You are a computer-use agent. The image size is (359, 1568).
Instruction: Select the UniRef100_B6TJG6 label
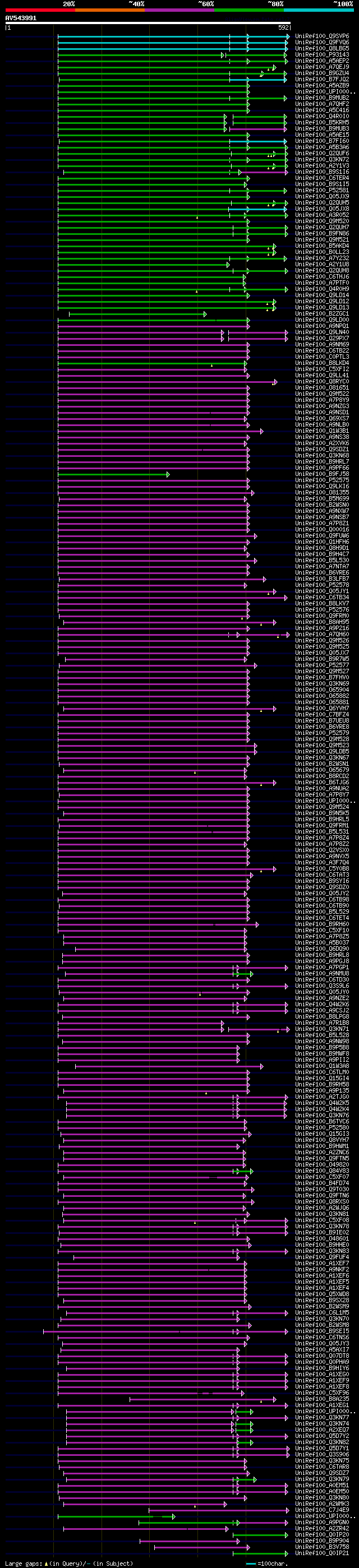coord(322,782)
